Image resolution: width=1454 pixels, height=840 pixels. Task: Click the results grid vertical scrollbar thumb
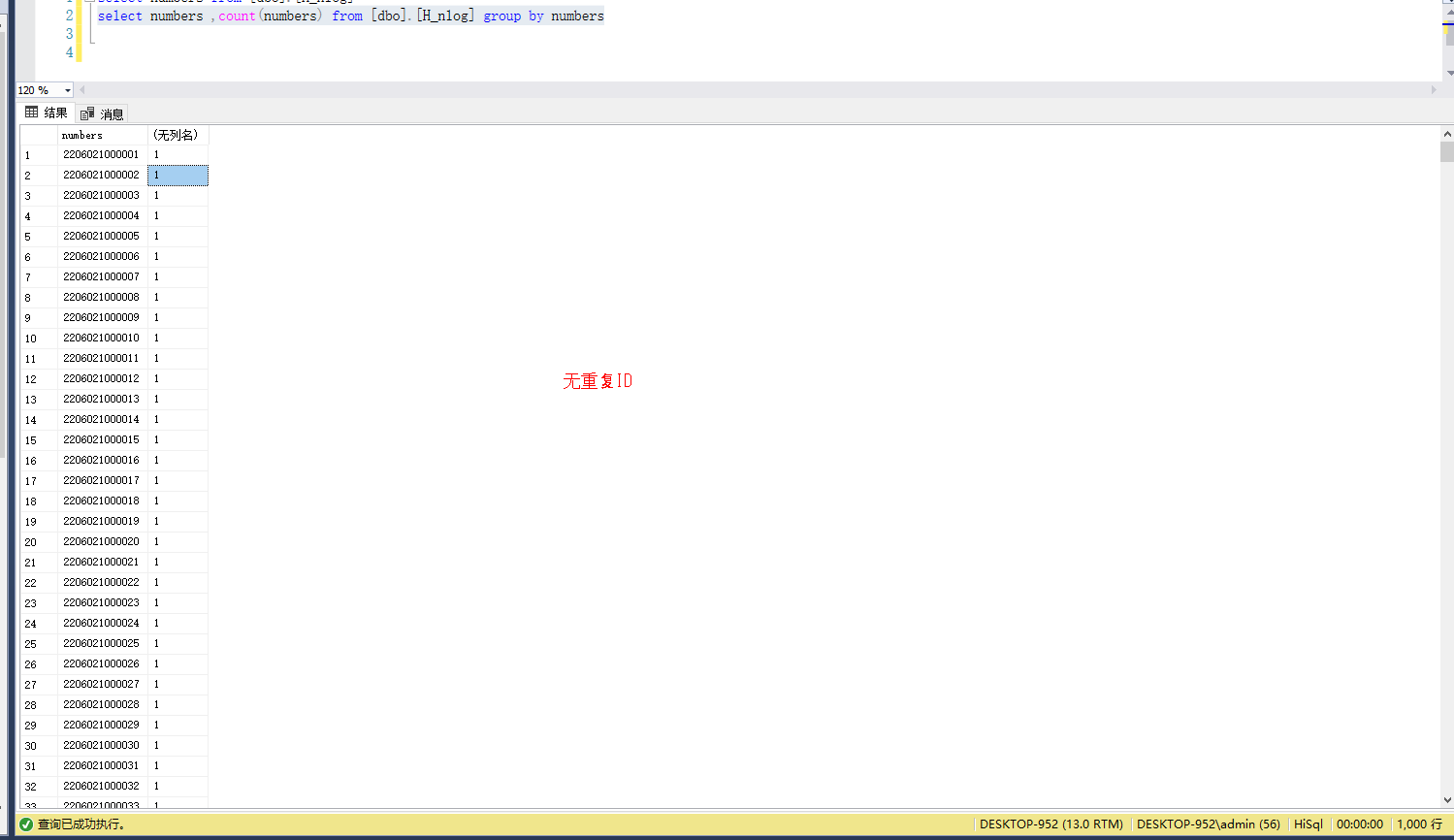1447,151
